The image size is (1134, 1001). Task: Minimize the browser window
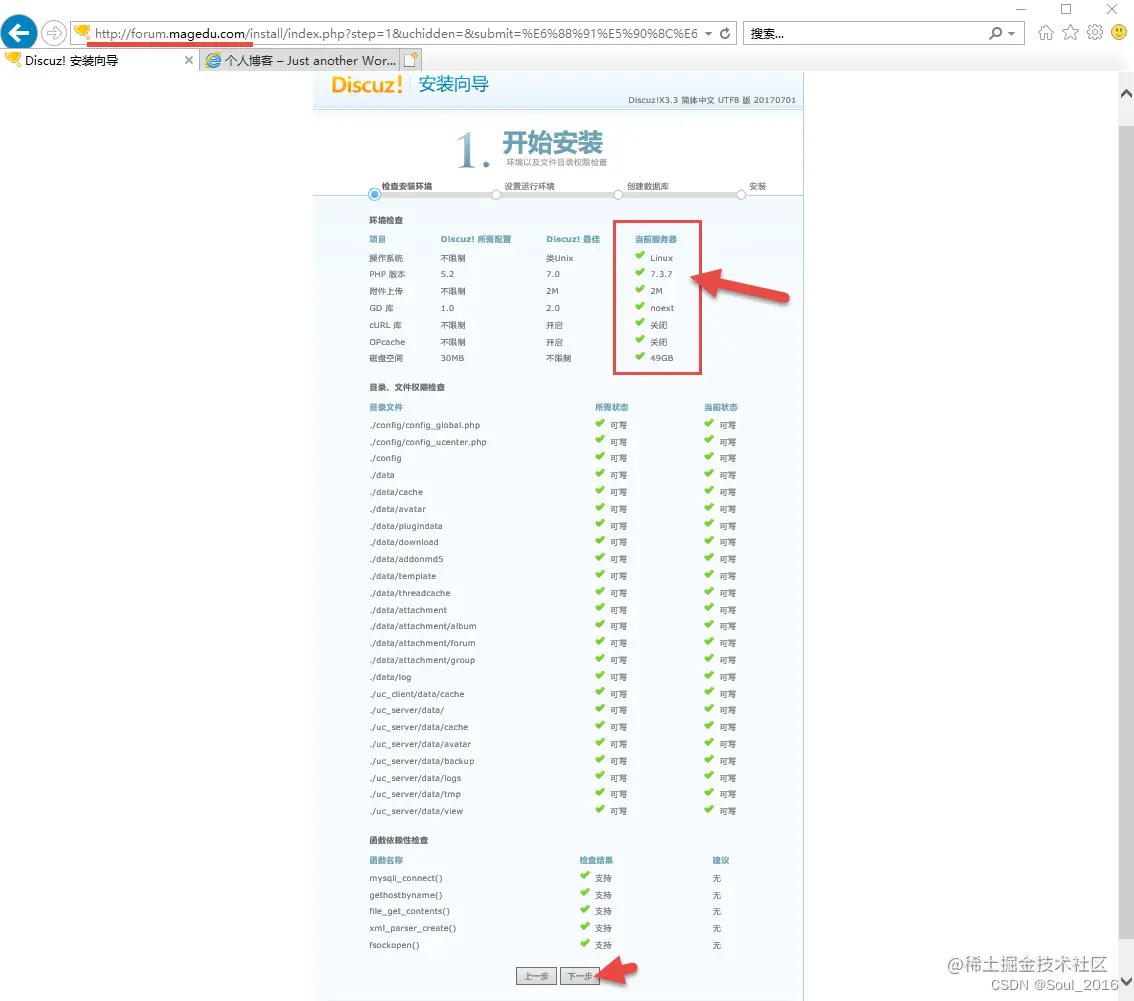coord(1020,9)
